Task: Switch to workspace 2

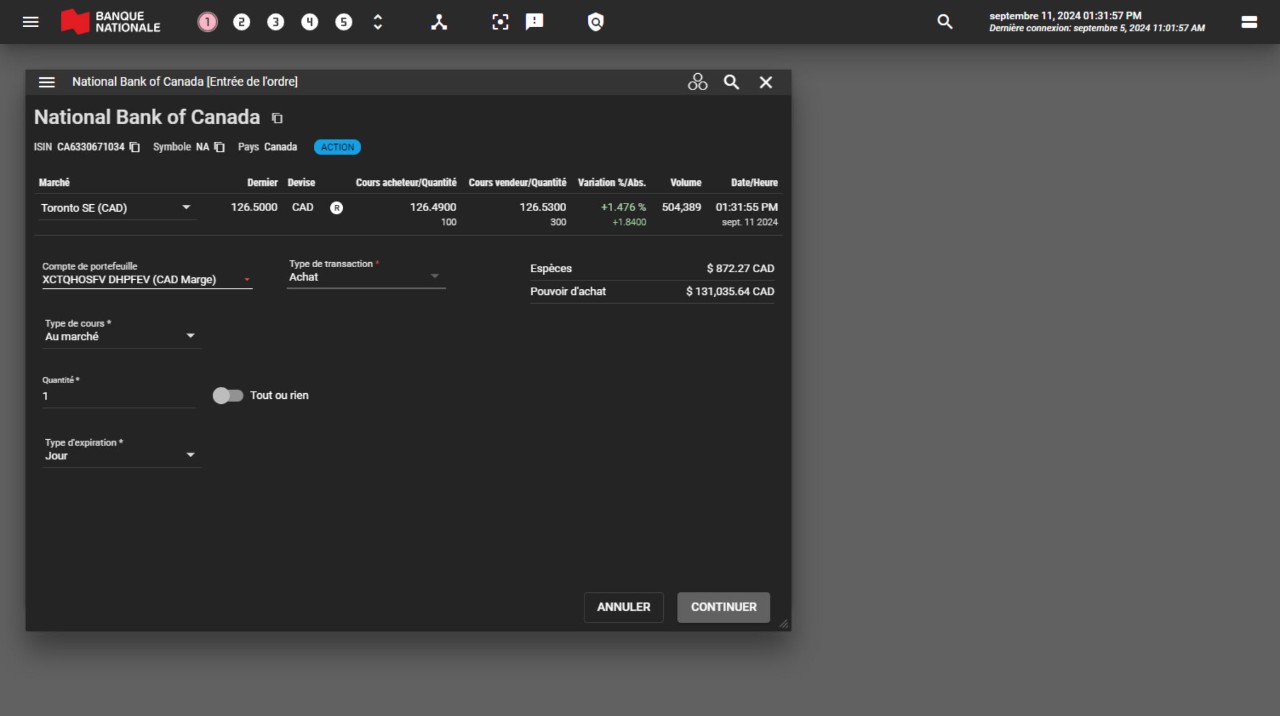Action: click(x=242, y=22)
